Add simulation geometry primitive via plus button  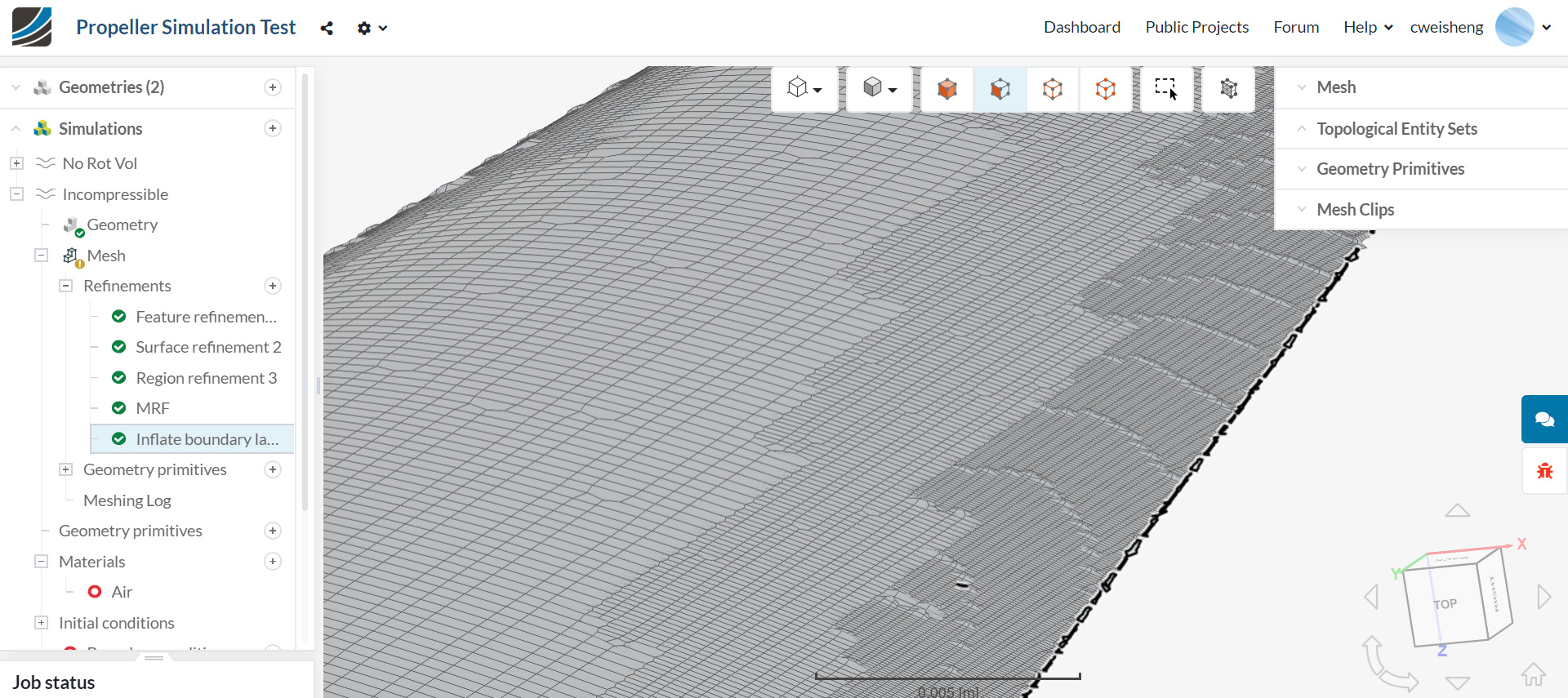click(273, 531)
